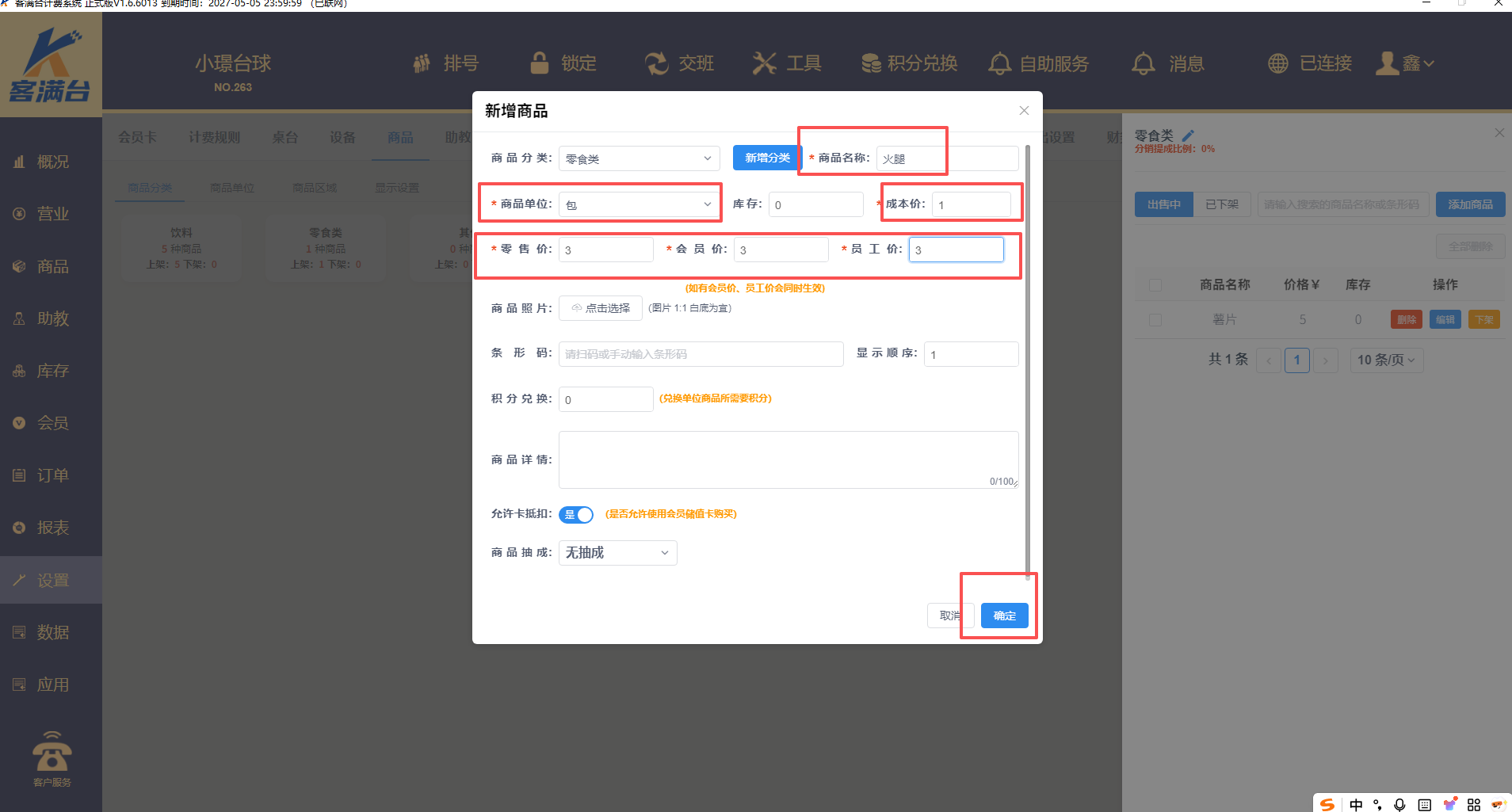This screenshot has width=1512, height=812.
Task: Click the 客户服务 telephone icon
Action: tap(52, 753)
